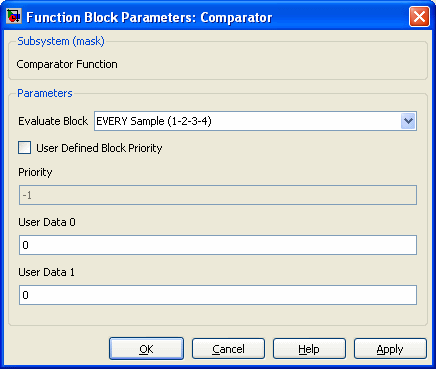The width and height of the screenshot is (436, 369).
Task: Click the Evaluate Block label
Action: tap(53, 121)
